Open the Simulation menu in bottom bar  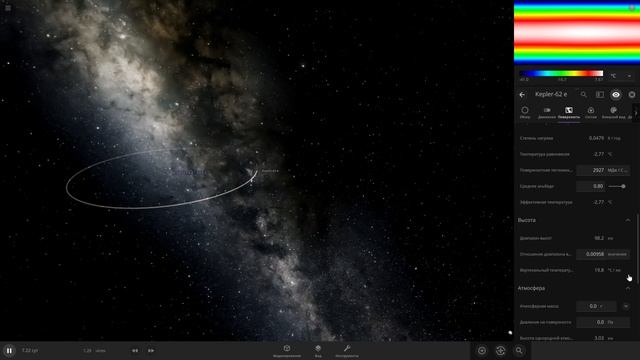pos(287,351)
